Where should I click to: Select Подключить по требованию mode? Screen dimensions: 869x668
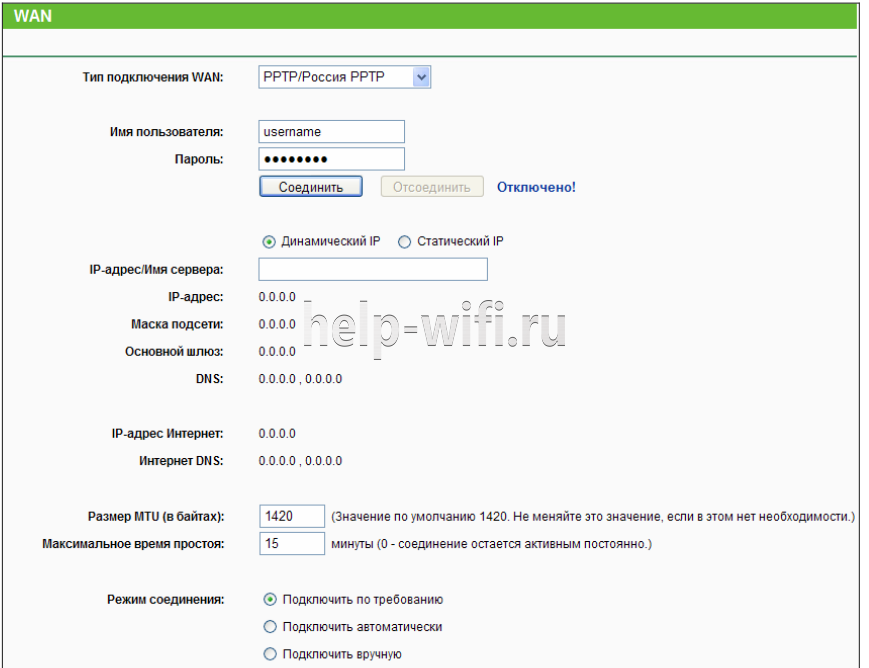tap(269, 600)
